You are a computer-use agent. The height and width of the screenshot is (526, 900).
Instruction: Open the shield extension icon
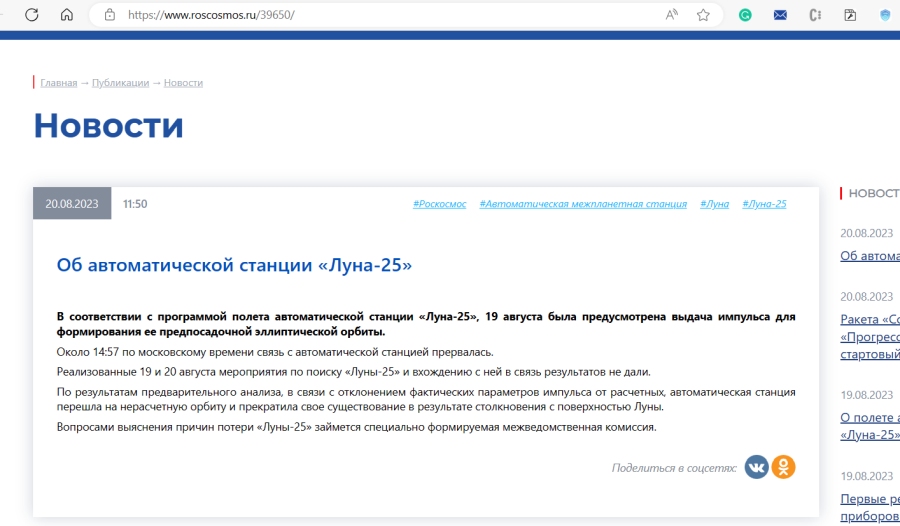pos(885,16)
